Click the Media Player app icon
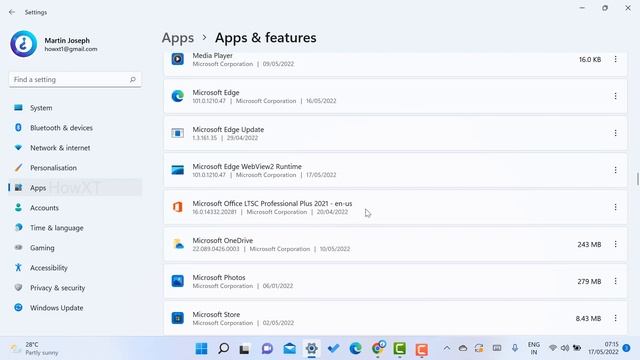640x360 pixels. tap(178, 59)
